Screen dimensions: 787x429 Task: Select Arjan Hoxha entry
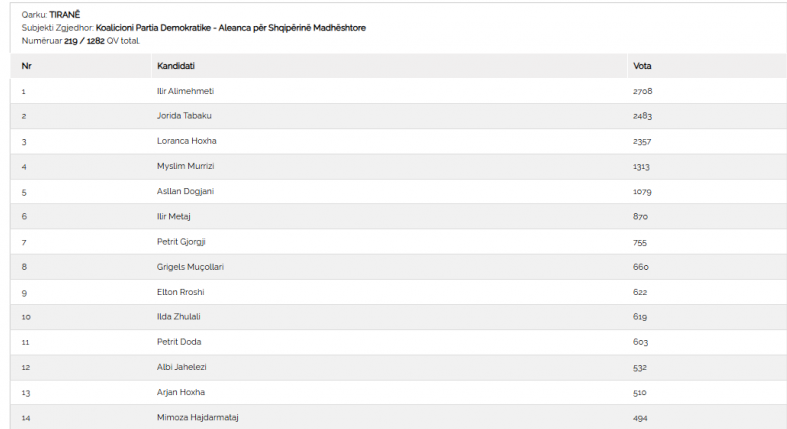point(181,392)
